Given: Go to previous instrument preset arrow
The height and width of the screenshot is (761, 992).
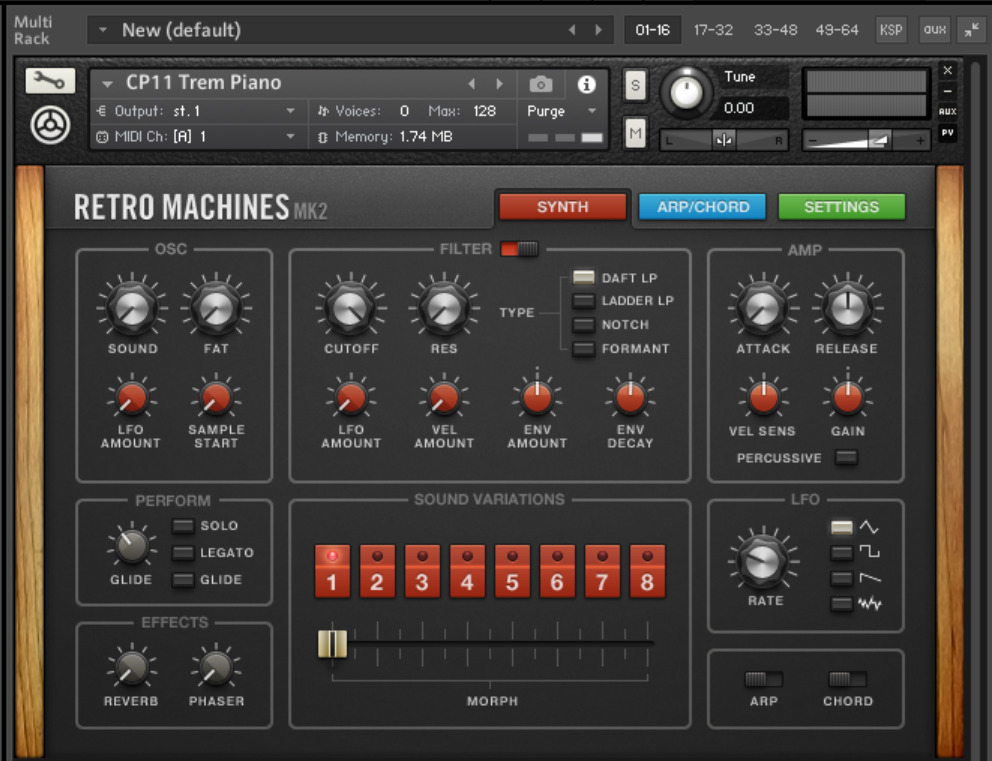Looking at the screenshot, I should point(471,84).
